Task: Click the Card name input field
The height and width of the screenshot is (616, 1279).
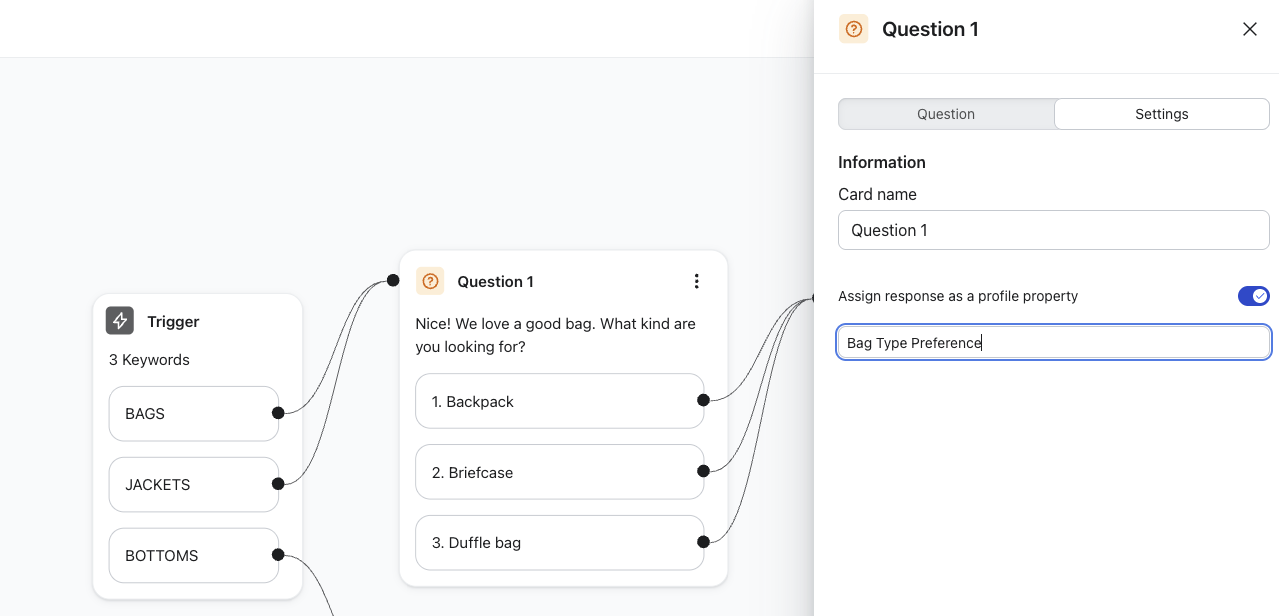Action: pos(1053,230)
